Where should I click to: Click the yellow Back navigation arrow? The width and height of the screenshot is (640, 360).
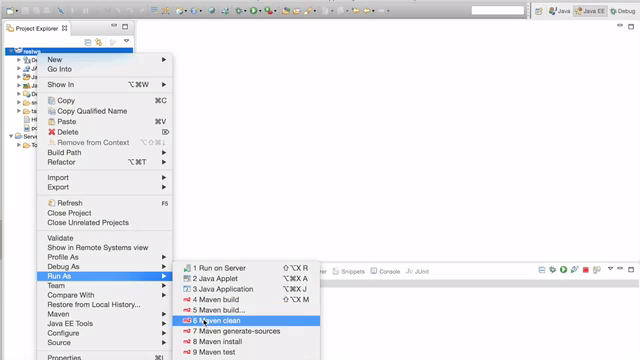(x=367, y=11)
